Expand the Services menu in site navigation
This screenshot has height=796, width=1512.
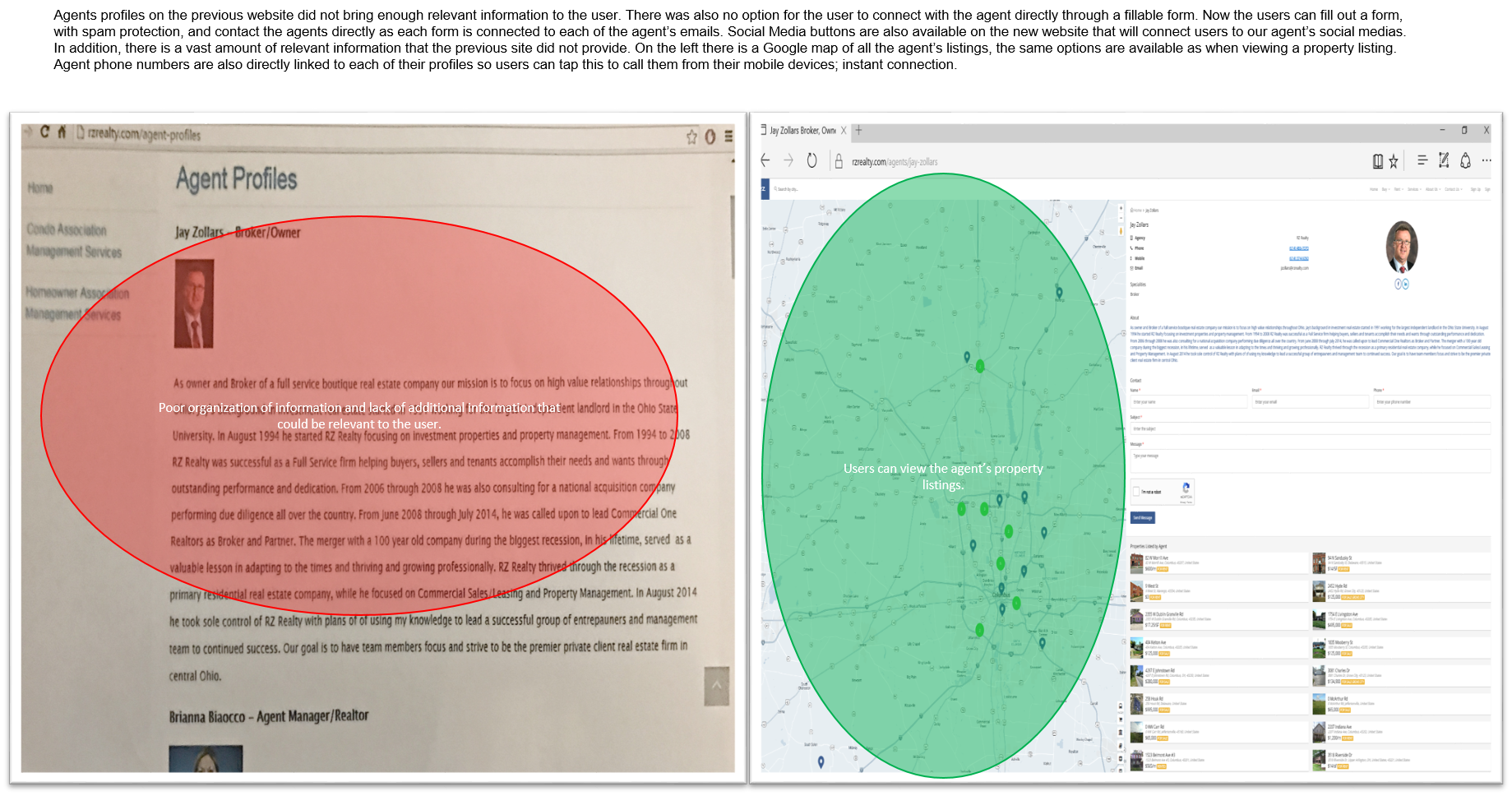pyautogui.click(x=1413, y=189)
